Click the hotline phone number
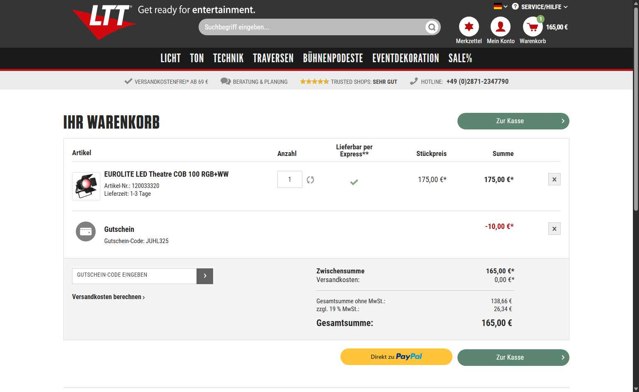The image size is (639, 392). click(477, 81)
